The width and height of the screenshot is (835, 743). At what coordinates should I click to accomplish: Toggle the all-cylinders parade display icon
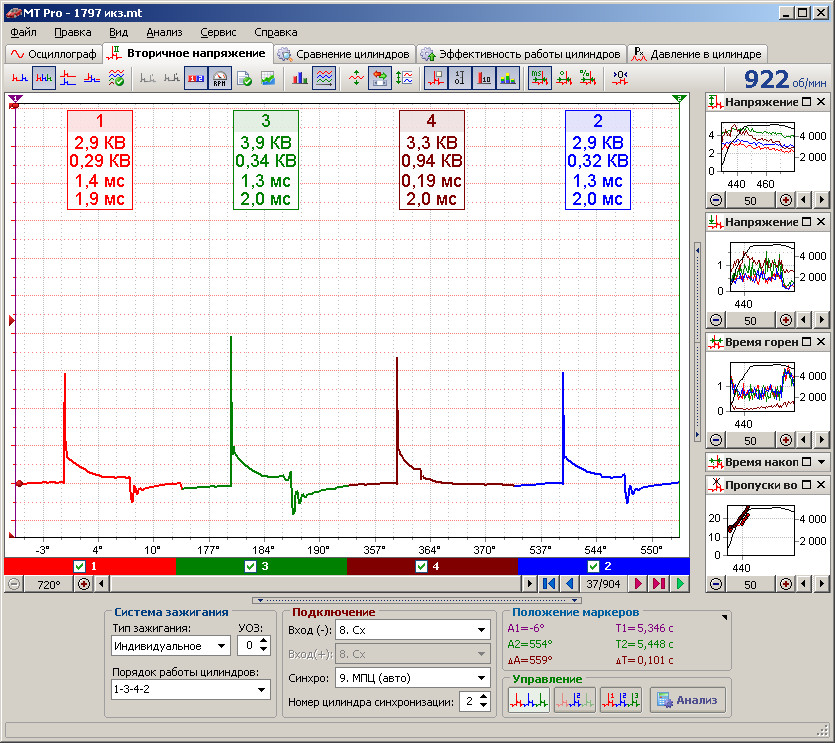(x=43, y=78)
